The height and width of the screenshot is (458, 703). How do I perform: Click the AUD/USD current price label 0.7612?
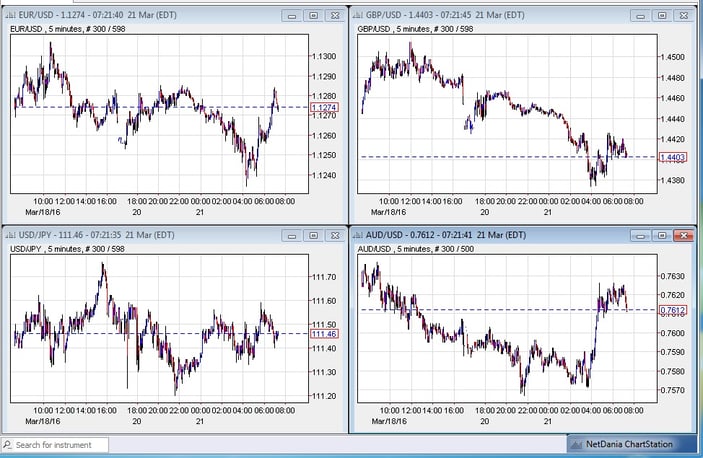point(673,310)
